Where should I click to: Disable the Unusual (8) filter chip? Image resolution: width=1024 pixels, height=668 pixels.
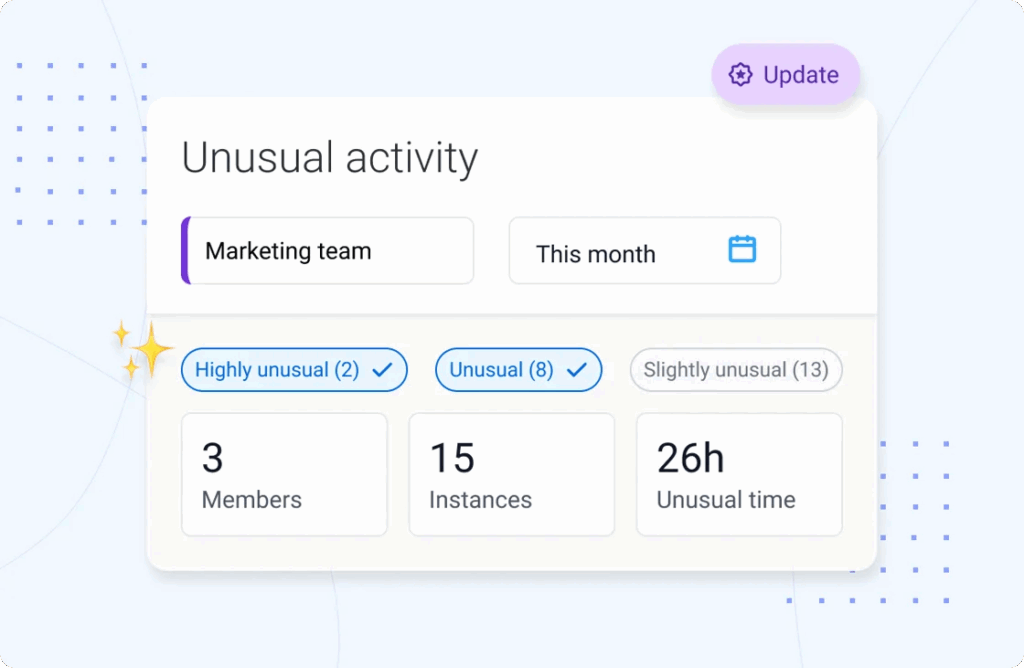518,369
